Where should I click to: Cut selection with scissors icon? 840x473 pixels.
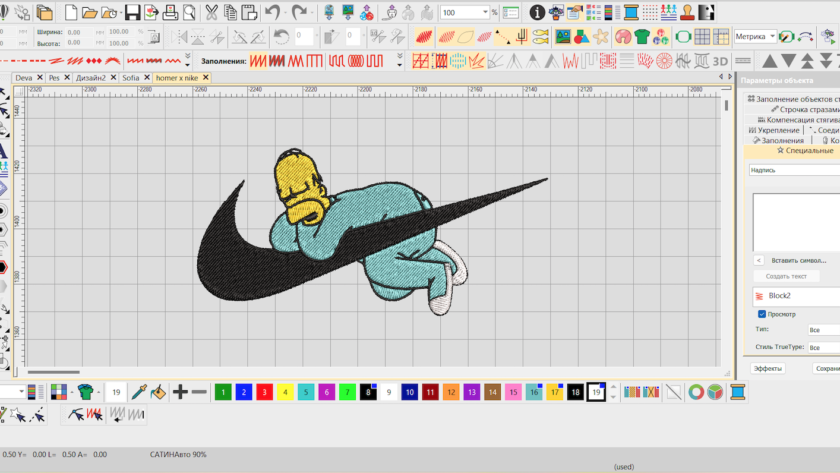[x=212, y=12]
